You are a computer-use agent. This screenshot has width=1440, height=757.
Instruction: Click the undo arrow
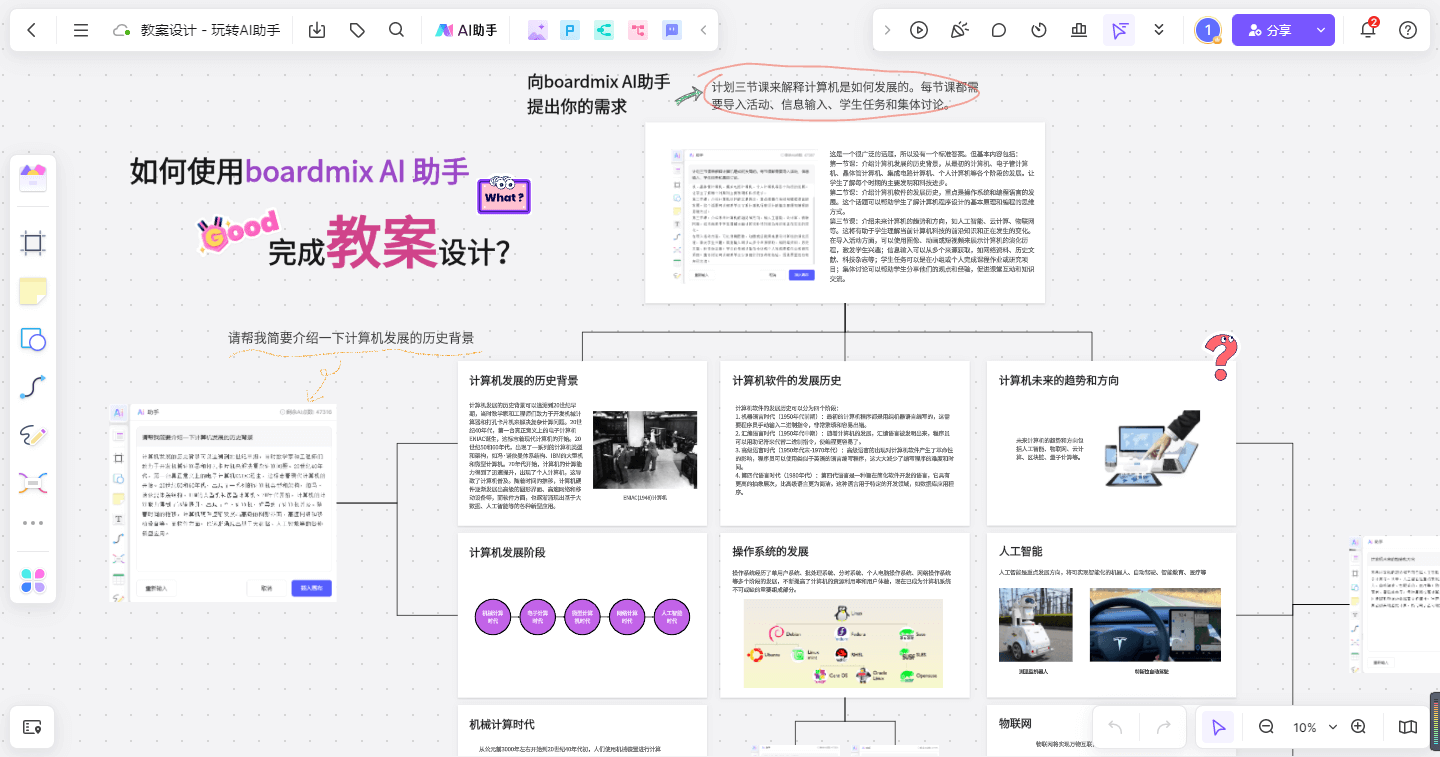pos(1116,727)
